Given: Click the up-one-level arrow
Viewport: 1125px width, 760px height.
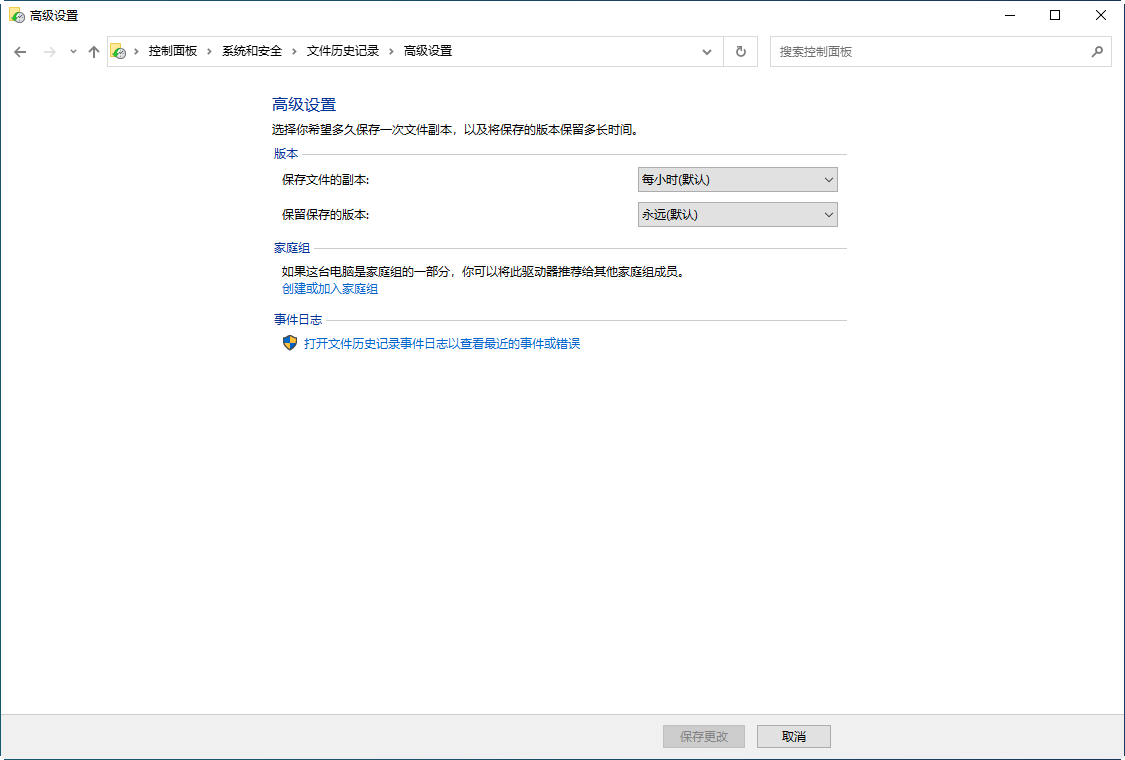Looking at the screenshot, I should tap(94, 51).
